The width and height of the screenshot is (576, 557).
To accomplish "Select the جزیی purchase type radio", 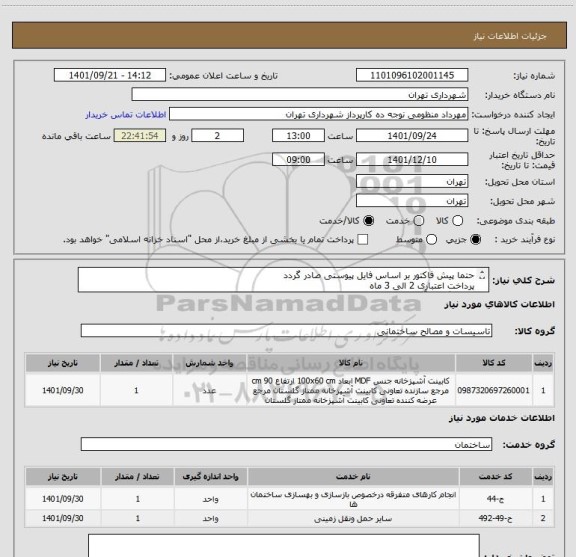I will pos(475,240).
